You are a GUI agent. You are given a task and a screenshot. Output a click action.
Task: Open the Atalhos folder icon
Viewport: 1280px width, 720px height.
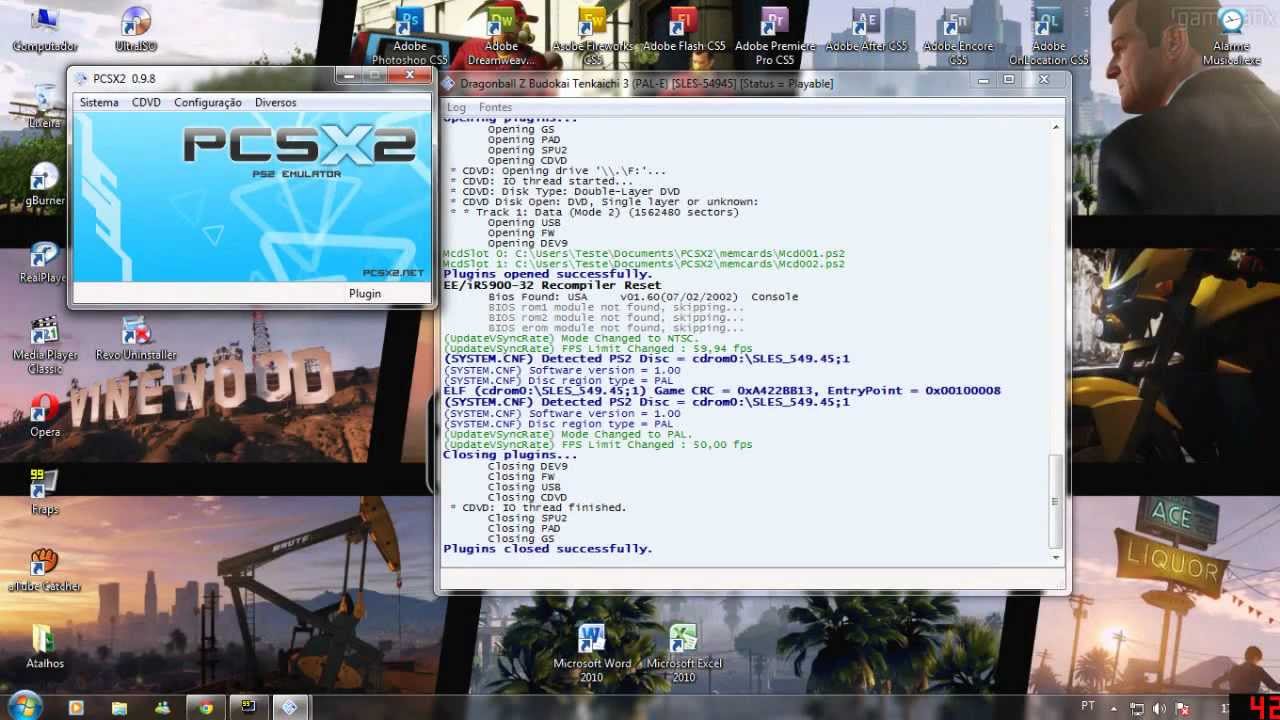click(44, 647)
